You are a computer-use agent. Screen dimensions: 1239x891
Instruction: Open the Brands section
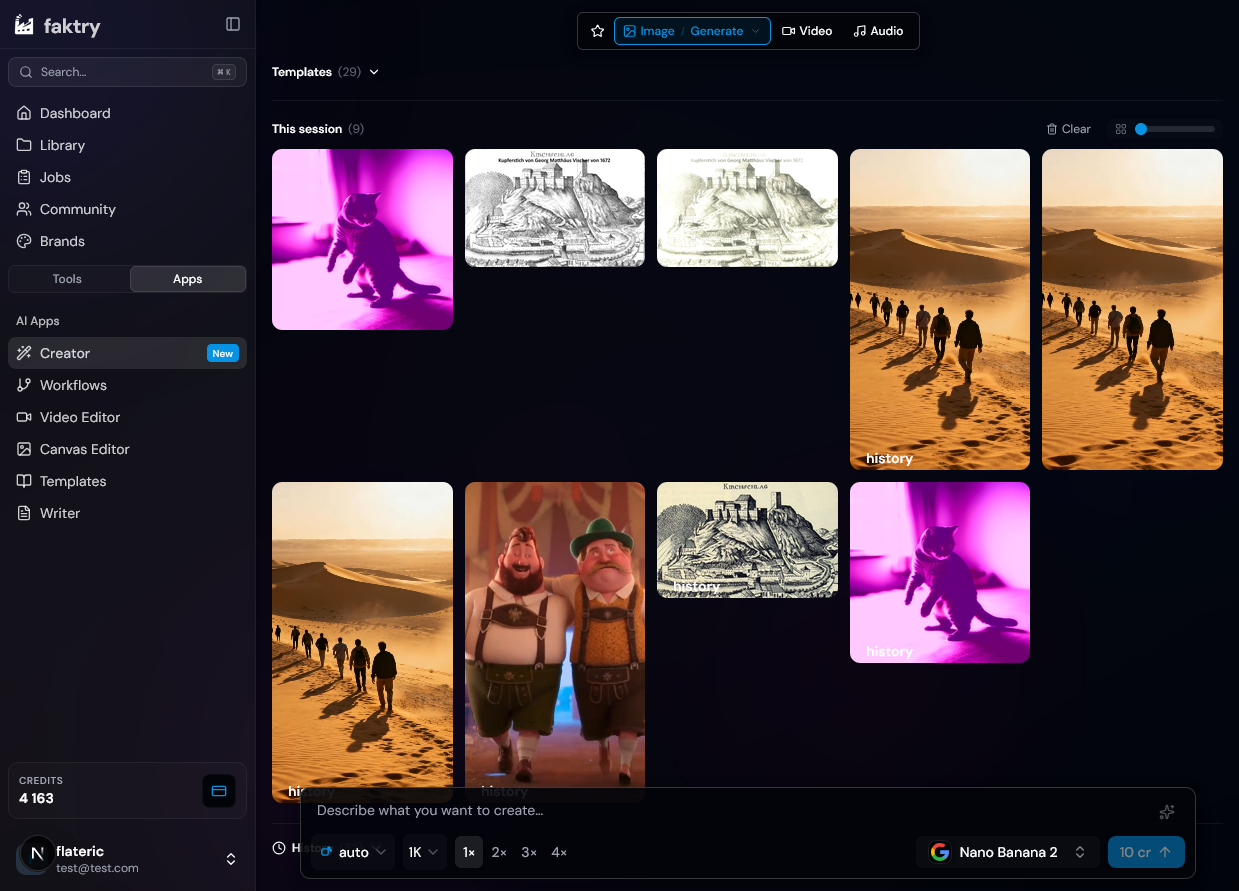(127, 241)
